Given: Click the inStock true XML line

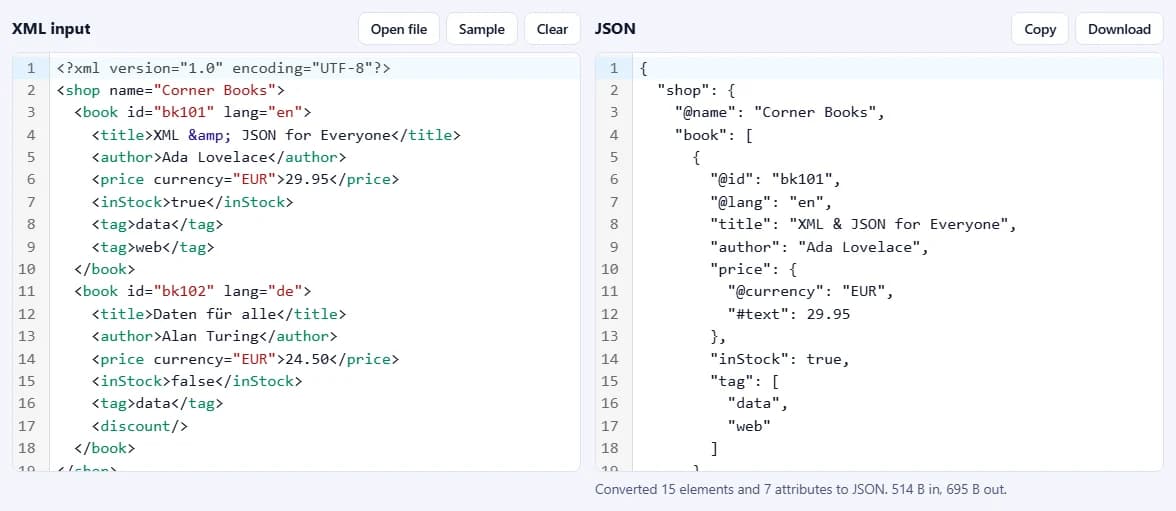Looking at the screenshot, I should click(x=193, y=203).
